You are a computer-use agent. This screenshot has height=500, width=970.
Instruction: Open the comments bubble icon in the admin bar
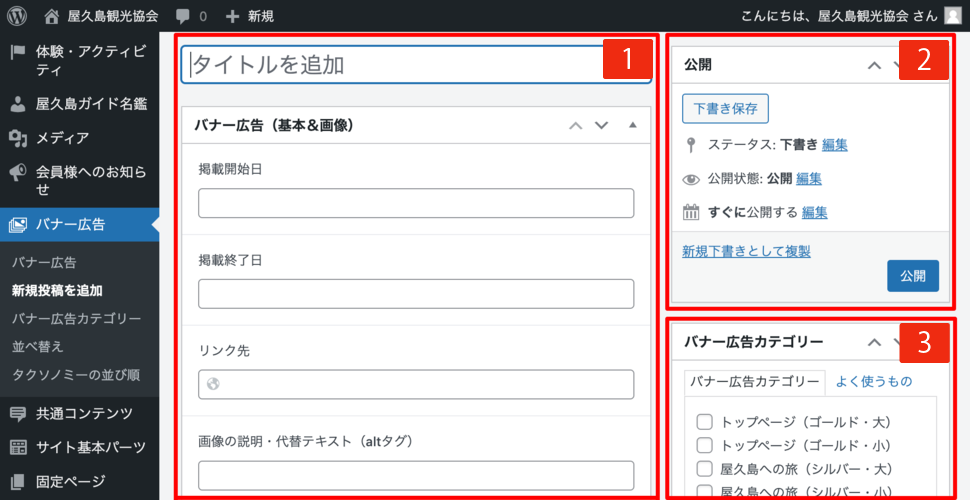click(183, 16)
